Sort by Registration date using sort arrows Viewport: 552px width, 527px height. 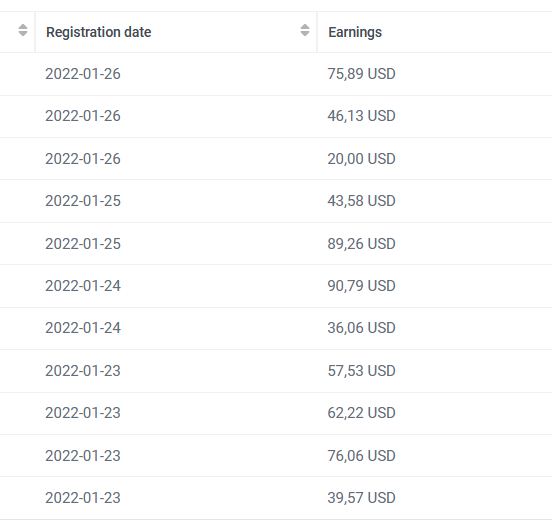305,30
